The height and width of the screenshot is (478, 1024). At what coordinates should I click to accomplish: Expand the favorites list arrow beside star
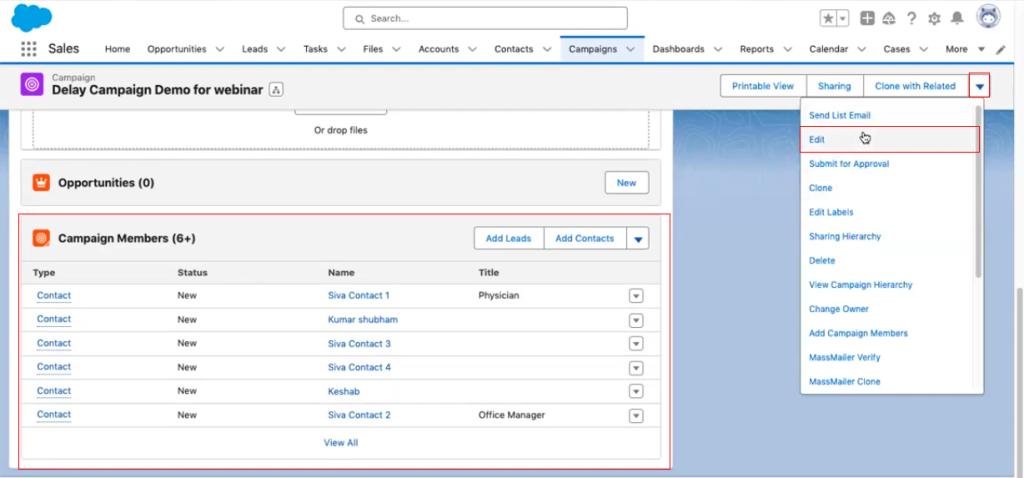(842, 18)
